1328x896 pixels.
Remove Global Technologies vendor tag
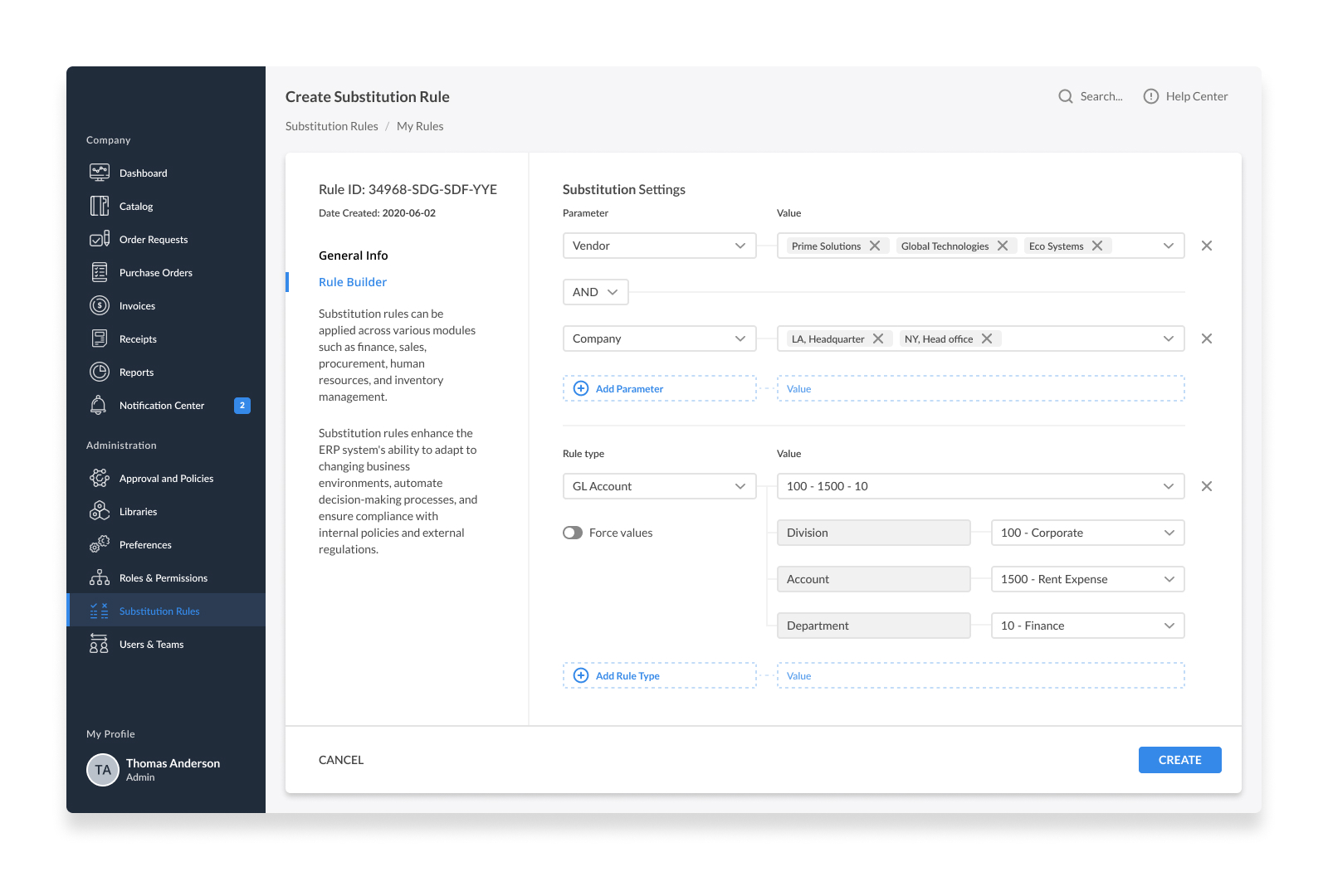point(1003,246)
